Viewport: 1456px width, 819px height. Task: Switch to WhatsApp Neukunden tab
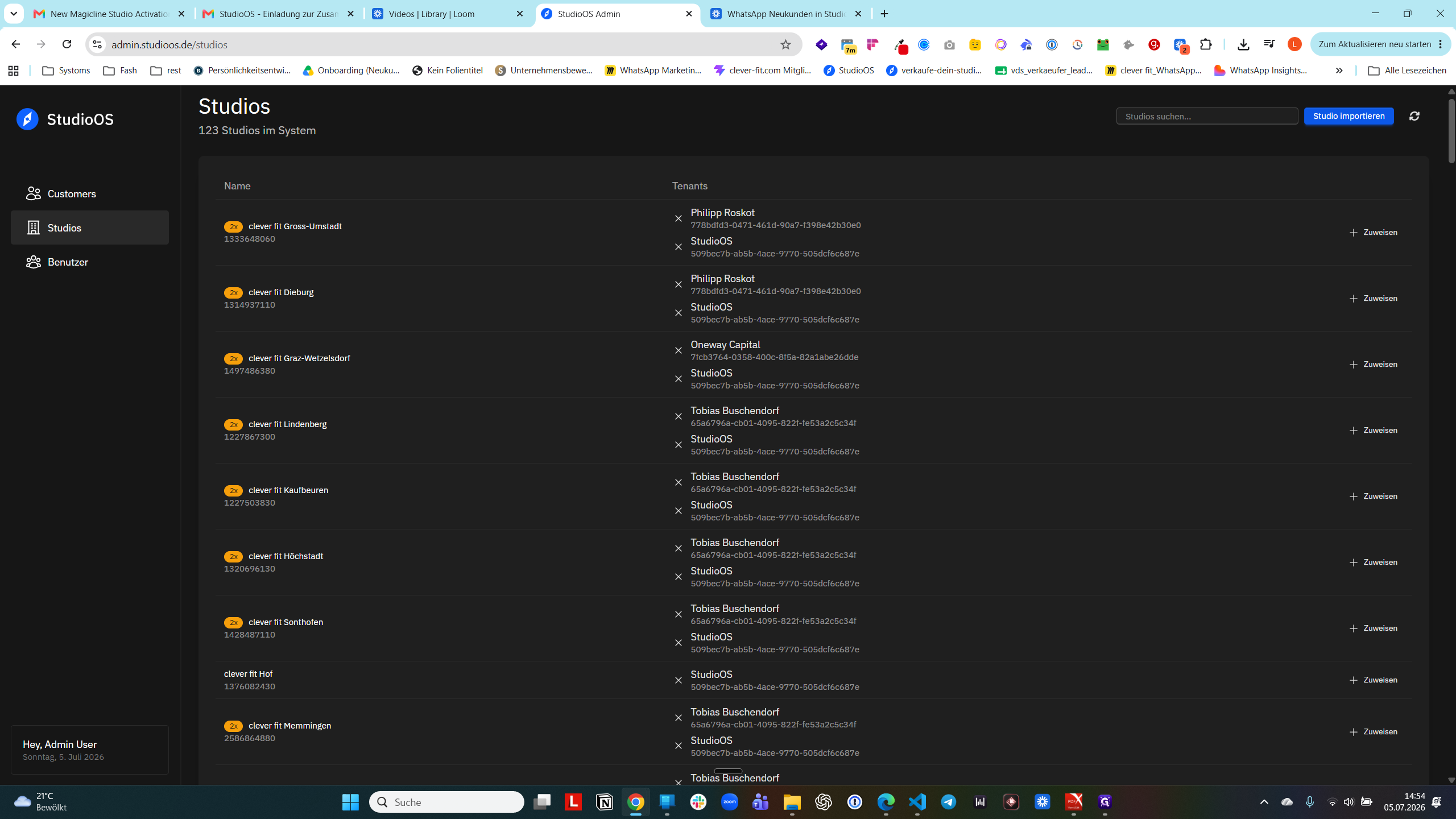(x=787, y=14)
